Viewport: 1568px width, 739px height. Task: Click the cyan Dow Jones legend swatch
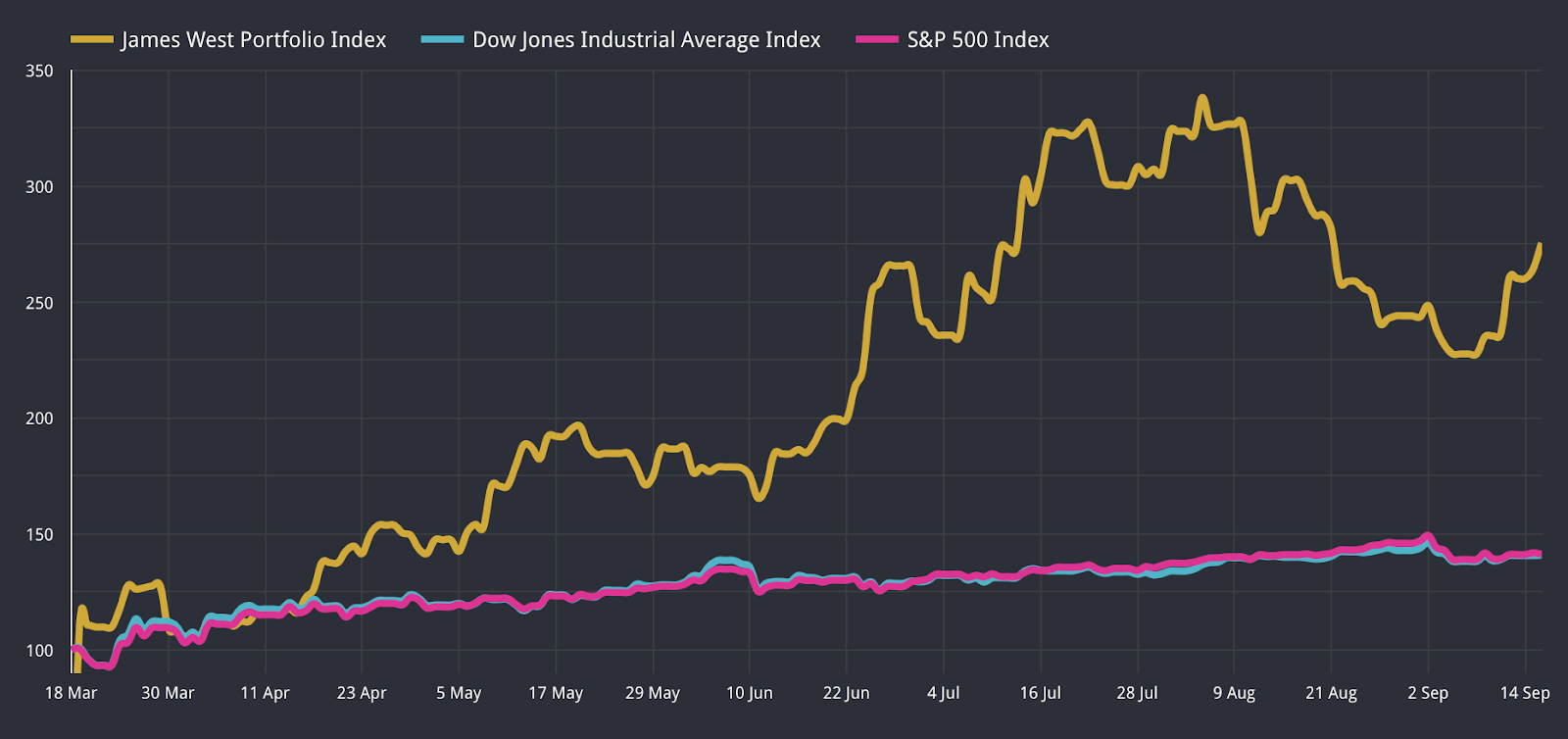pyautogui.click(x=442, y=40)
